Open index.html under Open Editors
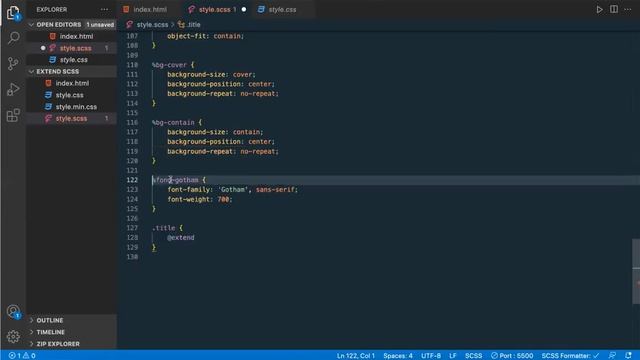This screenshot has width=640, height=360. click(x=76, y=36)
